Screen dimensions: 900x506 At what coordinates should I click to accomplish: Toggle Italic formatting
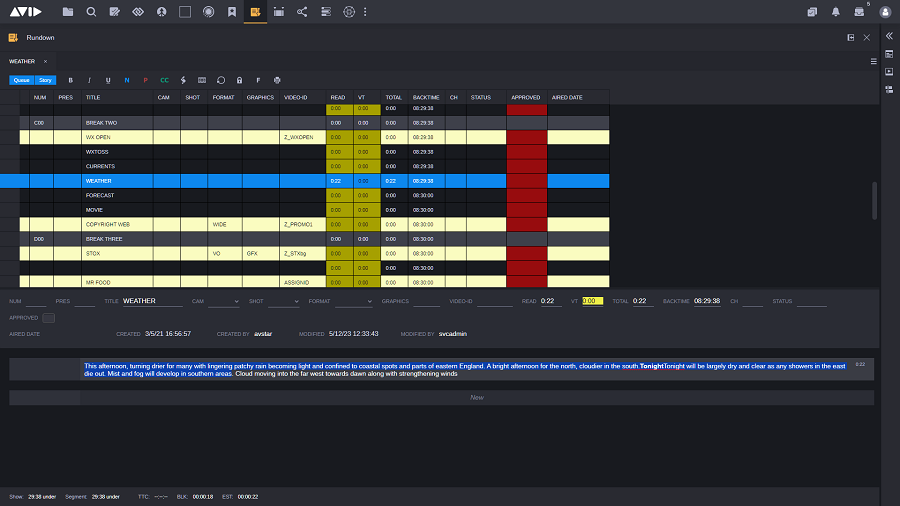[89, 80]
